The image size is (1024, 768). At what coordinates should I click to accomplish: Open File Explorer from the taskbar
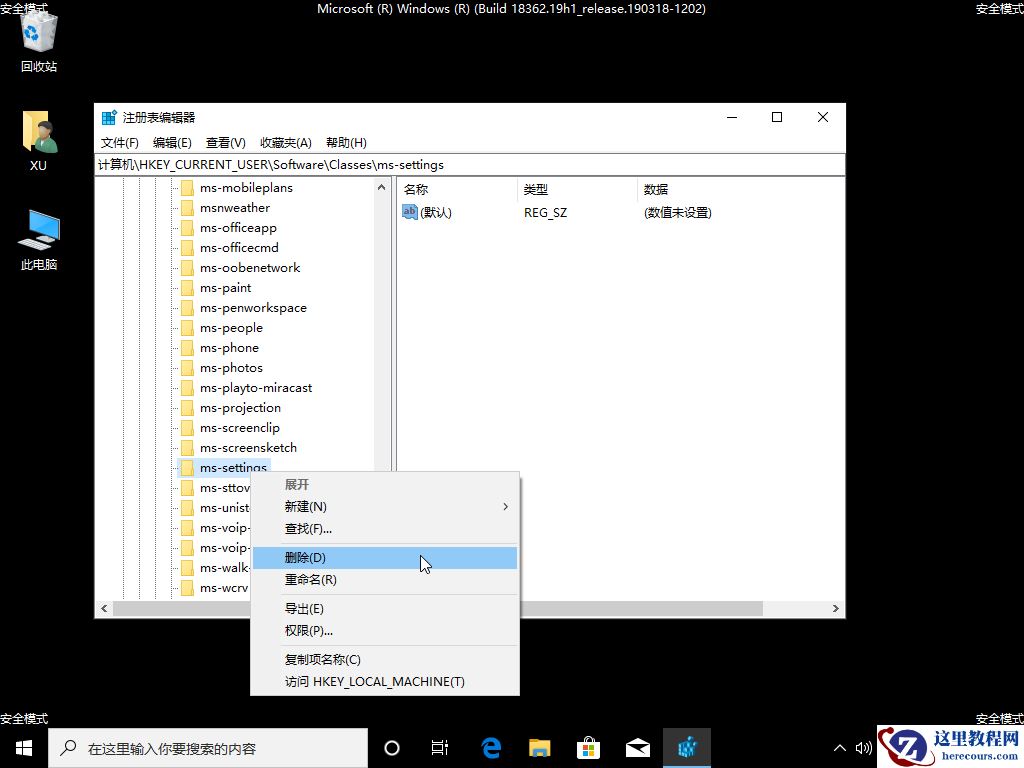[539, 747]
